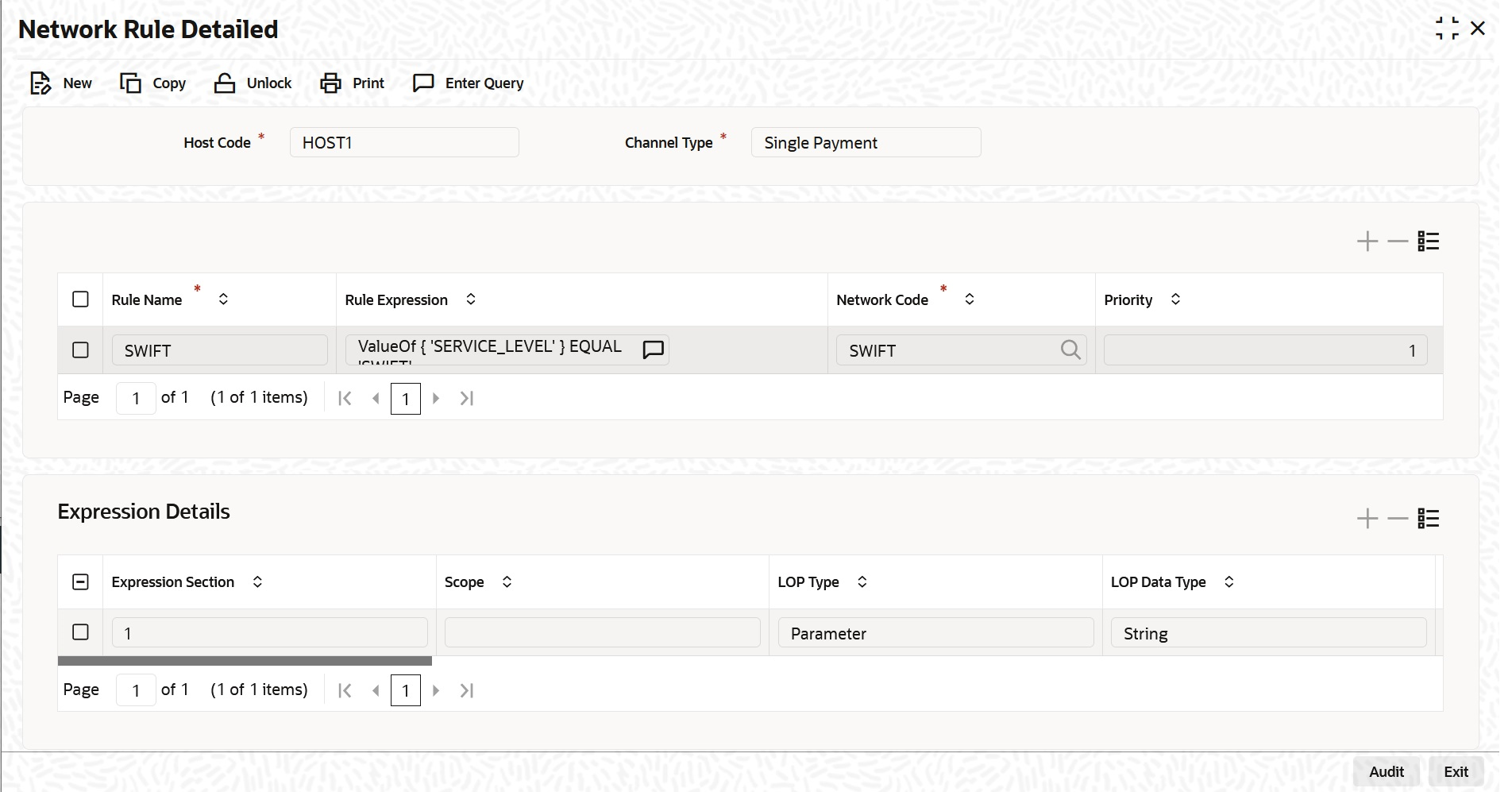Check the Expression Section row 1 checkbox
Image resolution: width=1512 pixels, height=792 pixels.
tap(80, 632)
